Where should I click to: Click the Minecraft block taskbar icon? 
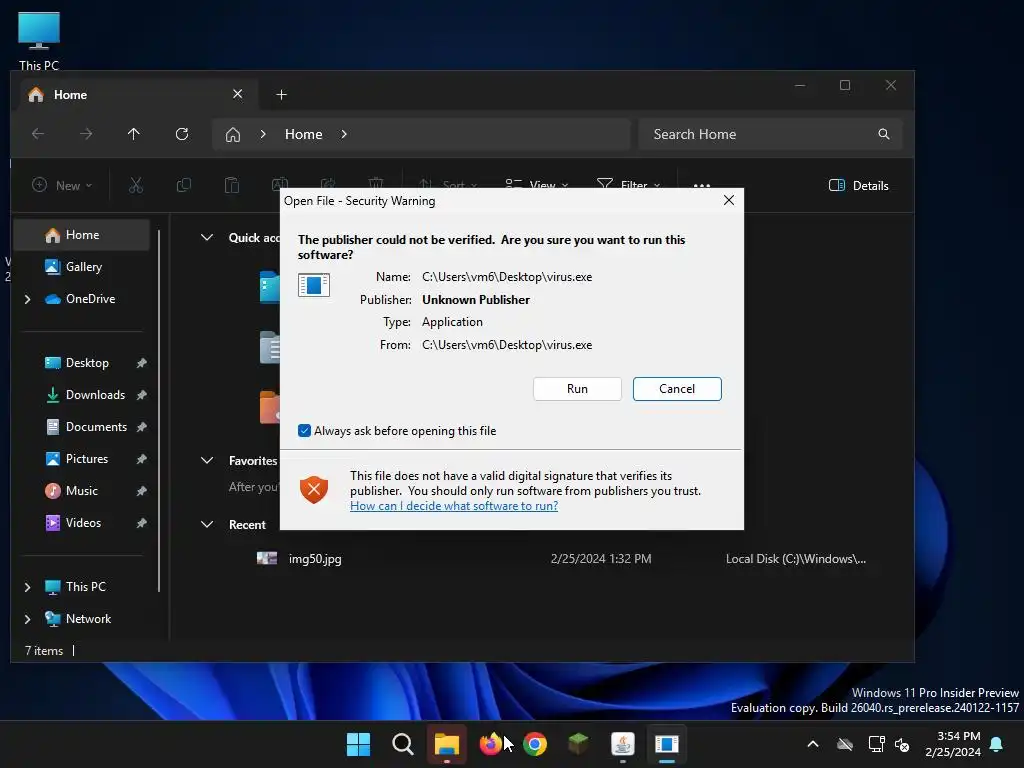click(579, 744)
